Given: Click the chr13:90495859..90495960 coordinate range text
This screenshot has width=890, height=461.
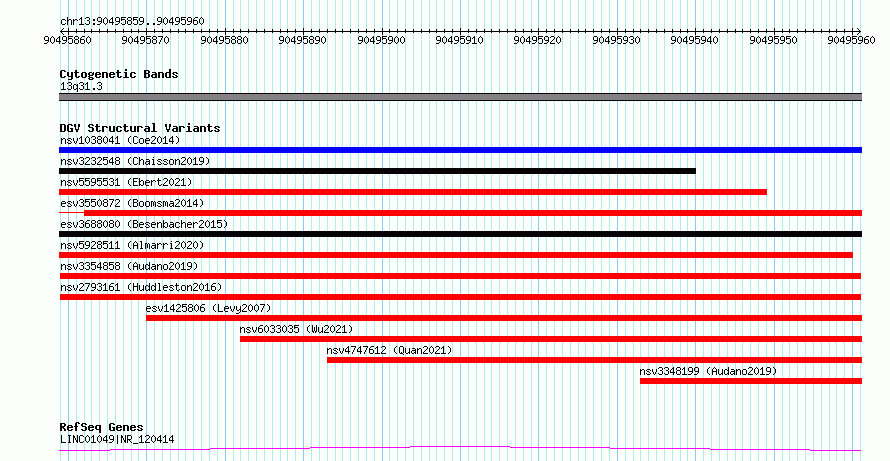Looking at the screenshot, I should [x=132, y=22].
